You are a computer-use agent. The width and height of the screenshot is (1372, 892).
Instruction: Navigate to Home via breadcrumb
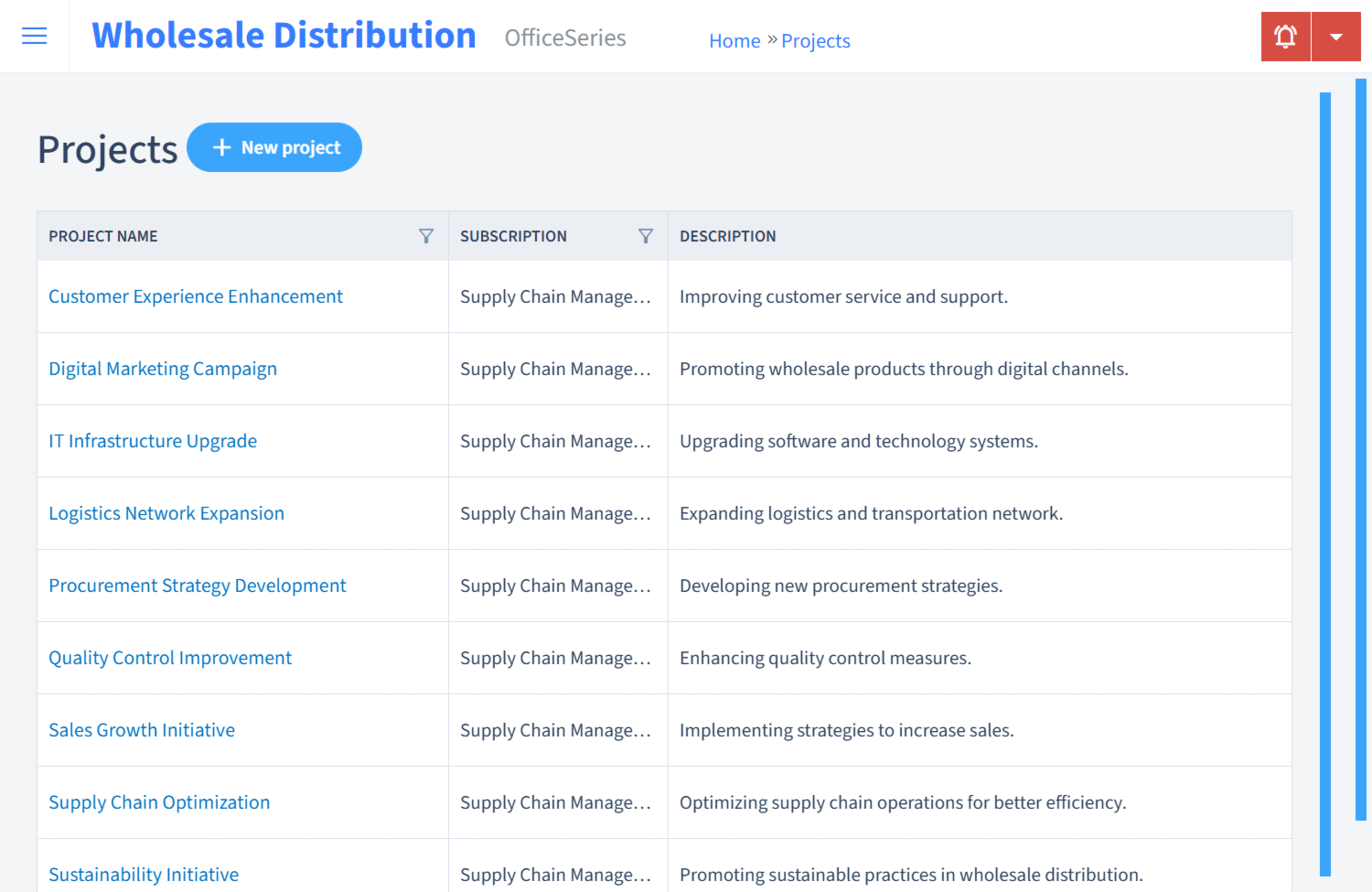coord(734,40)
